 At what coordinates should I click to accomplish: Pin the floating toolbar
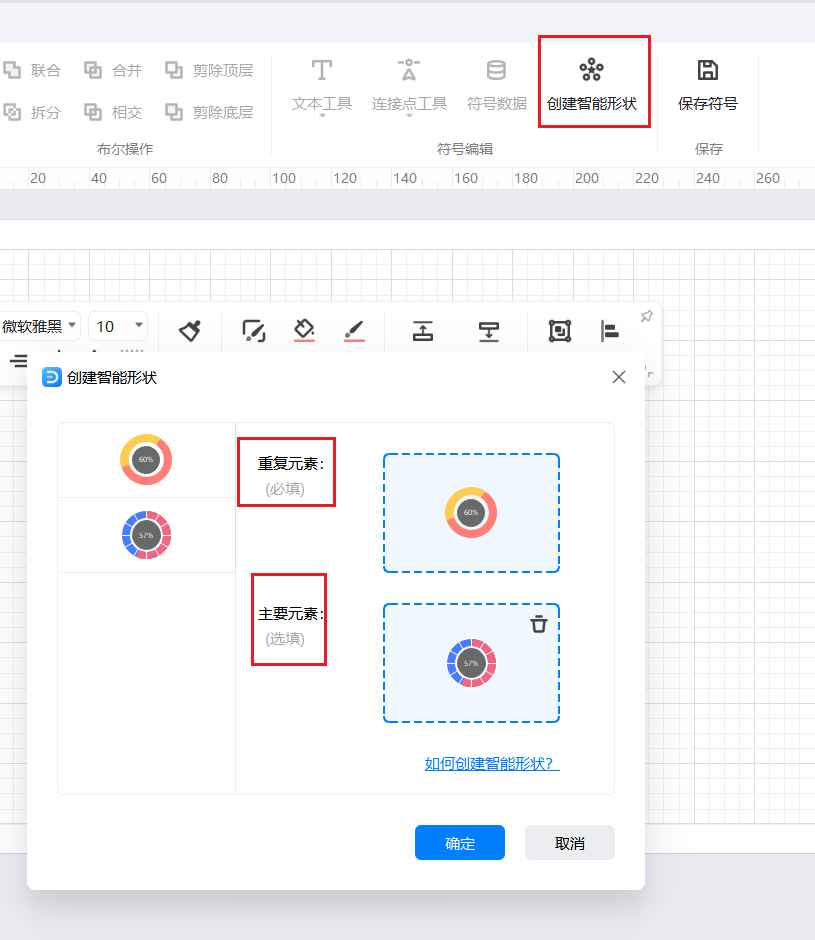coord(646,317)
